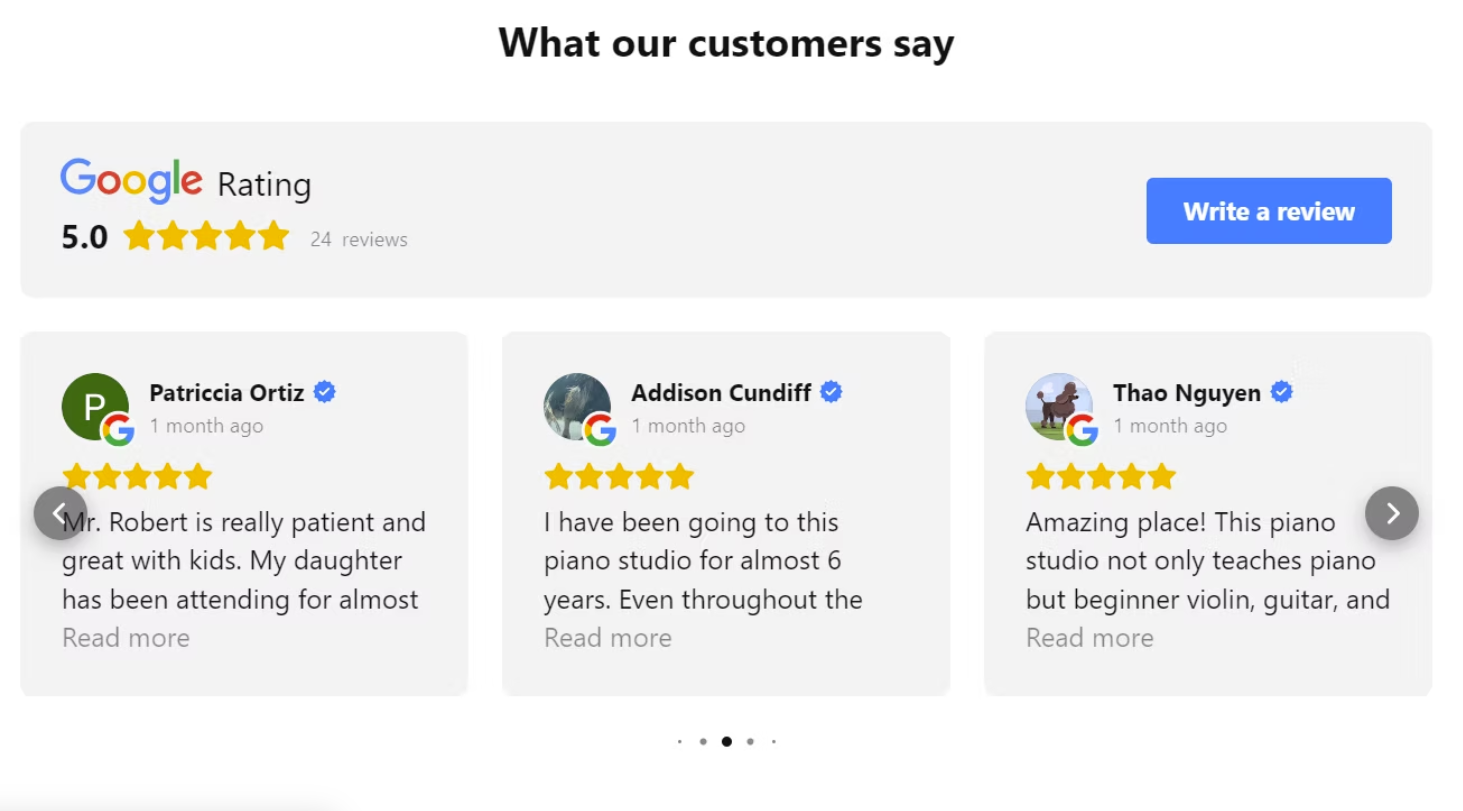Click Google badge on Addison Cundiff's avatar

click(600, 430)
